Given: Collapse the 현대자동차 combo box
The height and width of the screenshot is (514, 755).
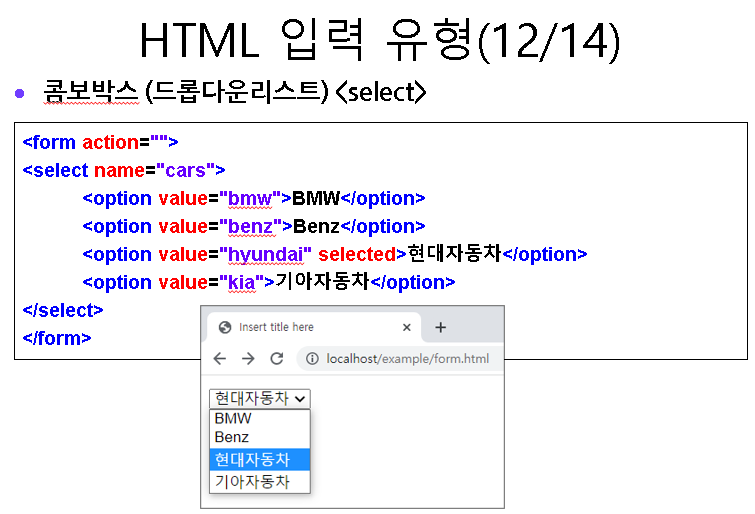Looking at the screenshot, I should click(x=260, y=399).
